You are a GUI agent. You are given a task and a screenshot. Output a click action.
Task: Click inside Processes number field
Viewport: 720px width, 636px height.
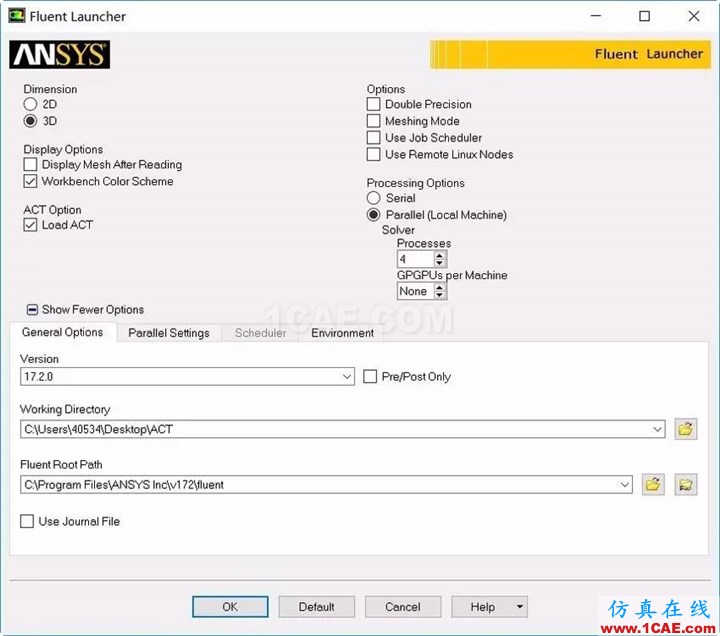416,259
